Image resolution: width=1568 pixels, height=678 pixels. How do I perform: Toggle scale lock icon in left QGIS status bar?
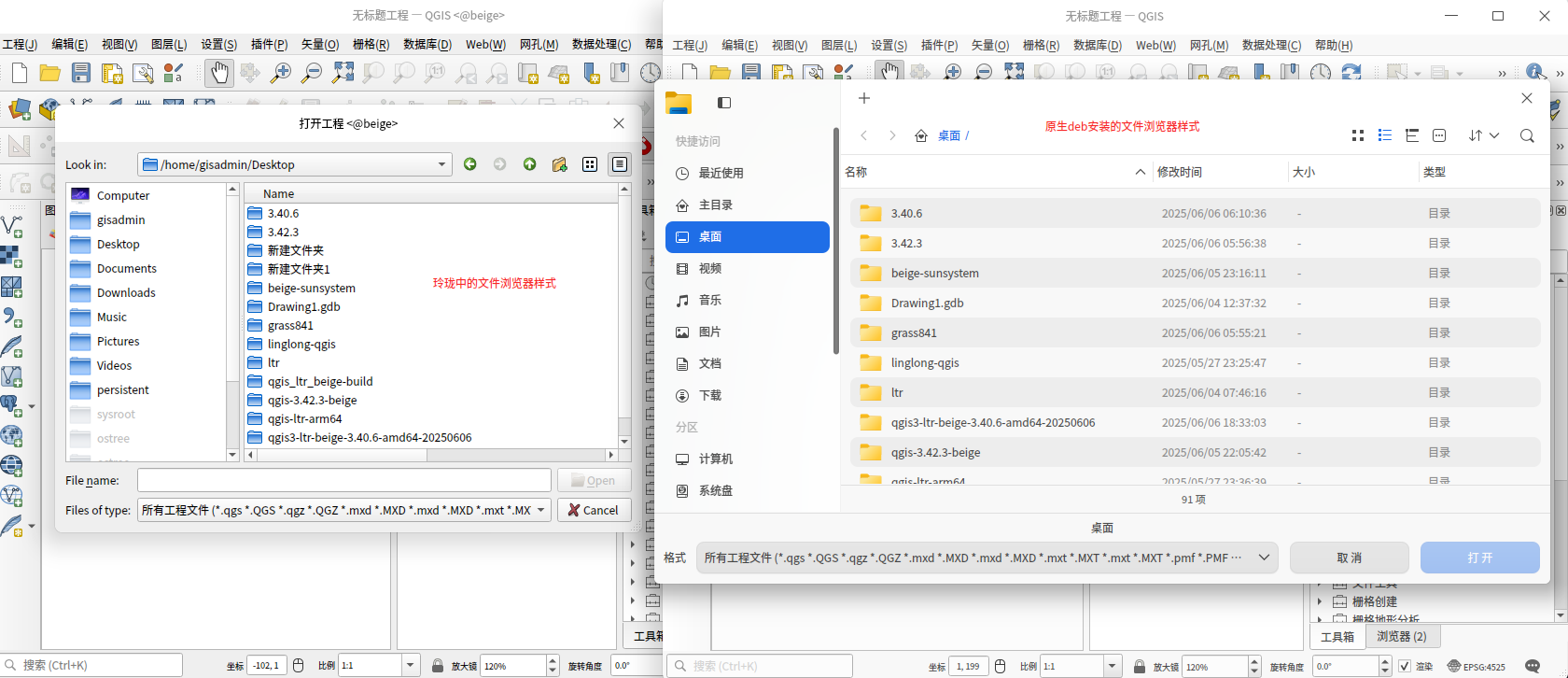[x=437, y=666]
